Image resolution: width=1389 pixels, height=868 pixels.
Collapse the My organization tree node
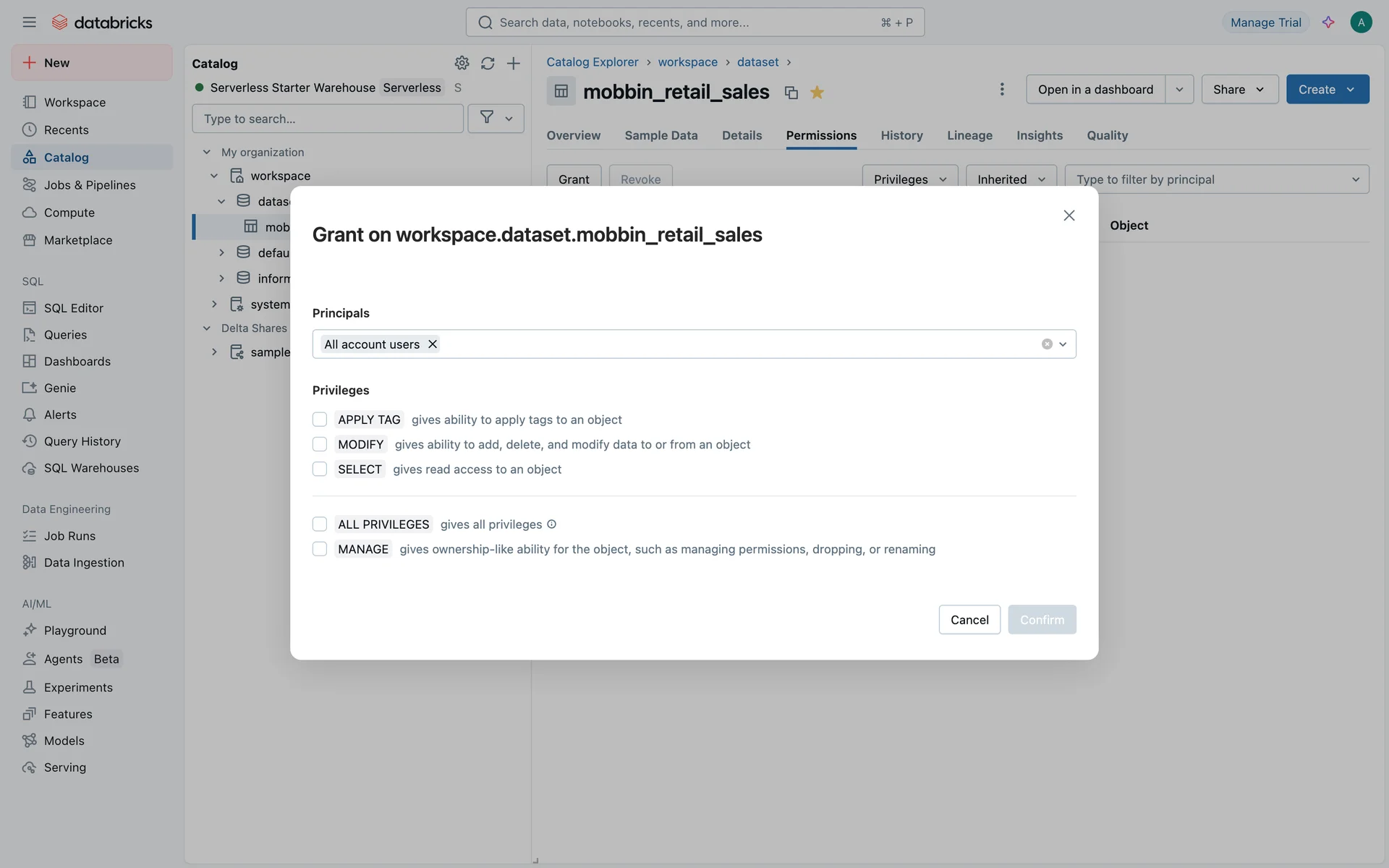207,152
